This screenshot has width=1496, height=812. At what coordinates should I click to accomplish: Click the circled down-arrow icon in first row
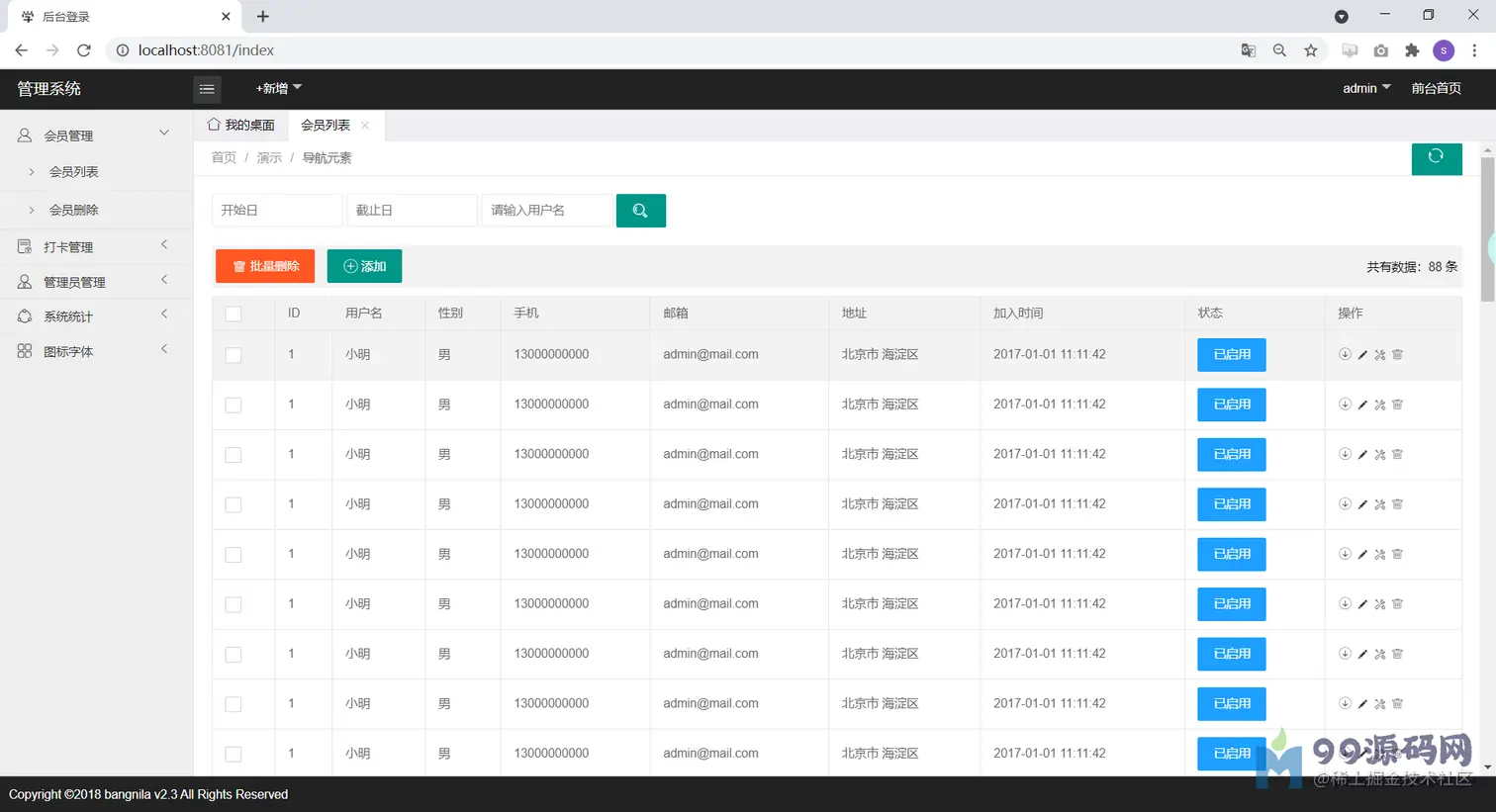1345,354
